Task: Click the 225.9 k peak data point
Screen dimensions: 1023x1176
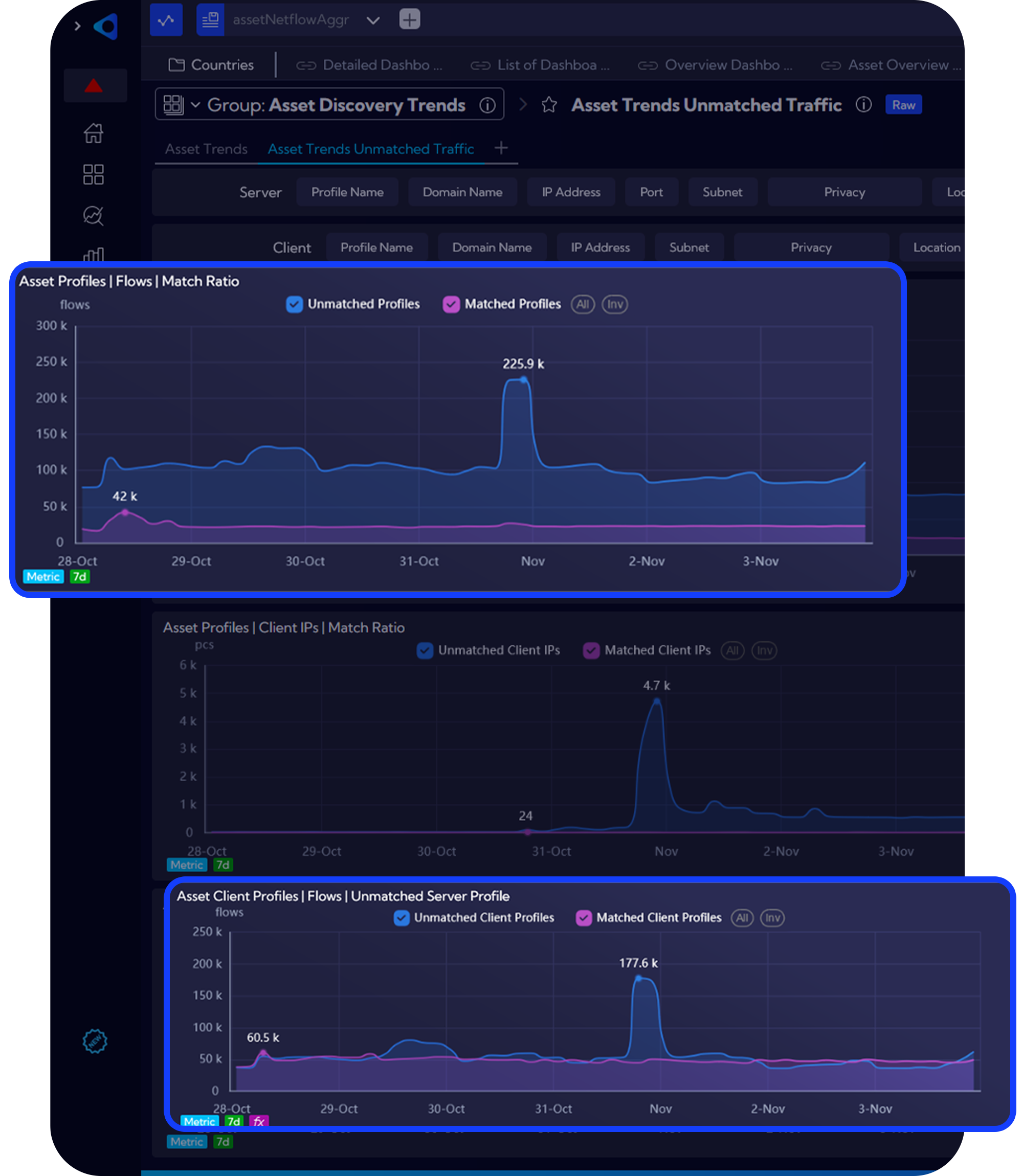Action: tap(523, 379)
